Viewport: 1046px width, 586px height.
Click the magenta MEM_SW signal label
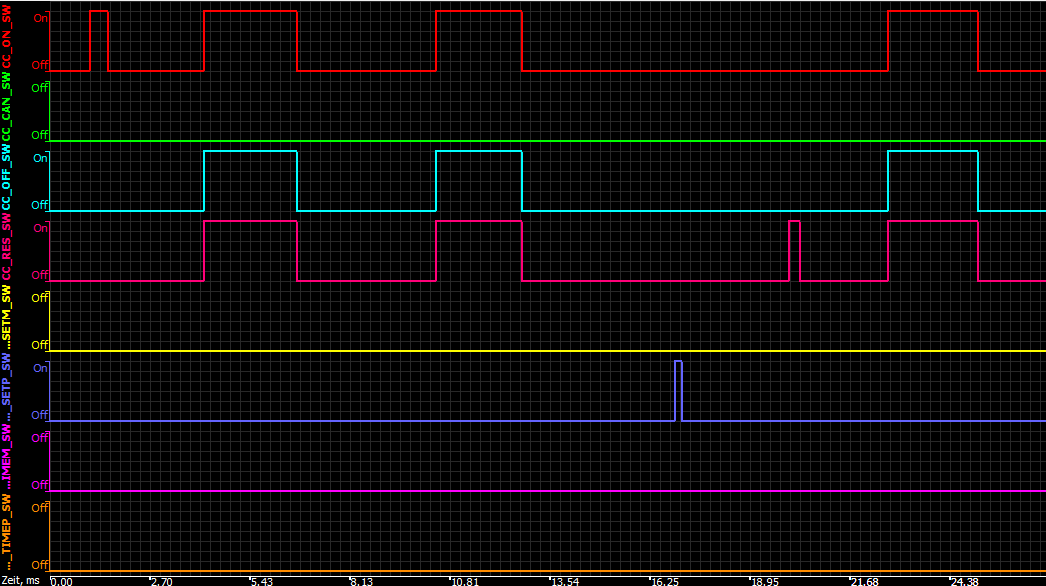[x=7, y=458]
